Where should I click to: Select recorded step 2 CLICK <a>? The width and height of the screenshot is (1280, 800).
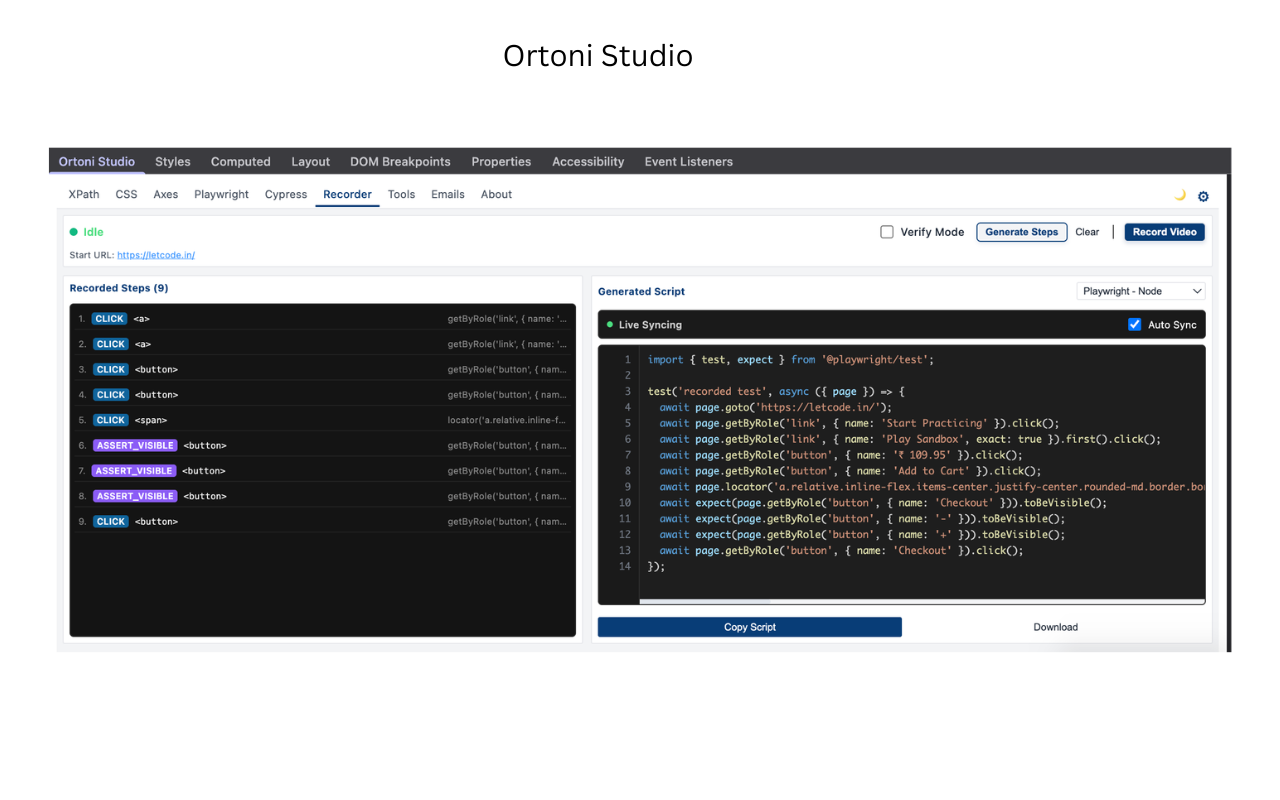(x=324, y=344)
